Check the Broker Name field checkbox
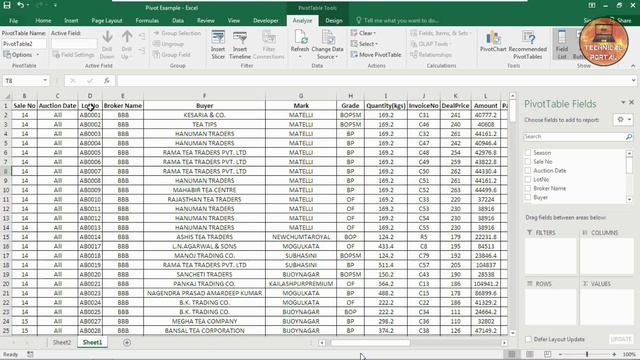640x360 pixels. 528,188
